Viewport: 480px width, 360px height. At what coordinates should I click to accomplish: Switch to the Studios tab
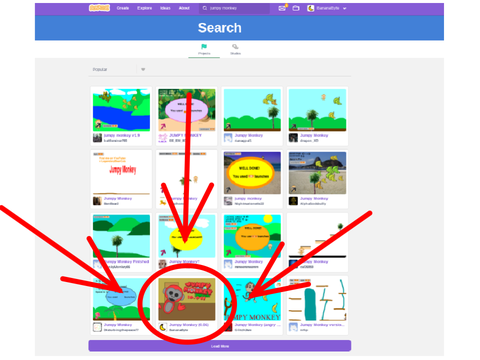(235, 49)
